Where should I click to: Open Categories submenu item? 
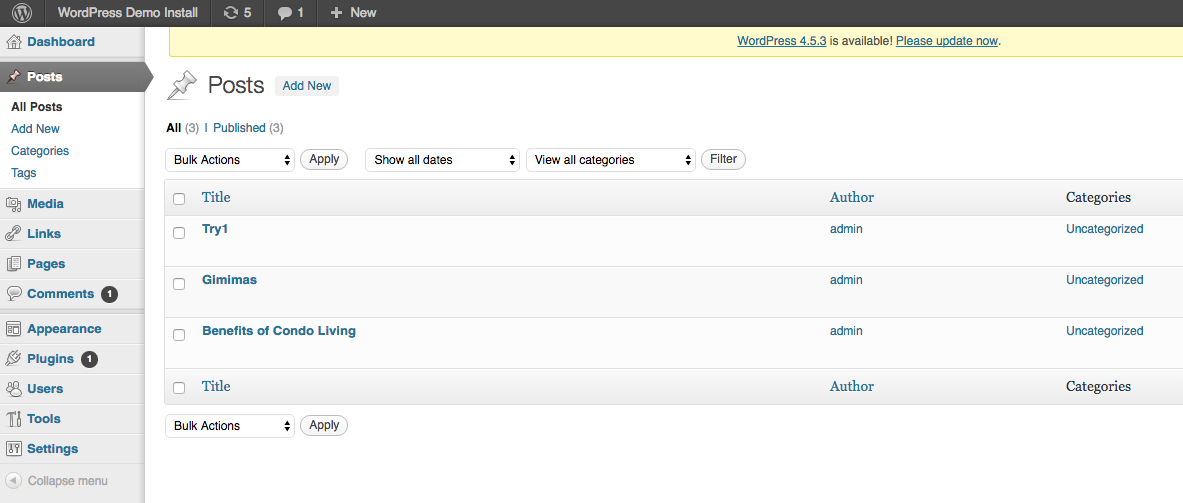point(40,151)
